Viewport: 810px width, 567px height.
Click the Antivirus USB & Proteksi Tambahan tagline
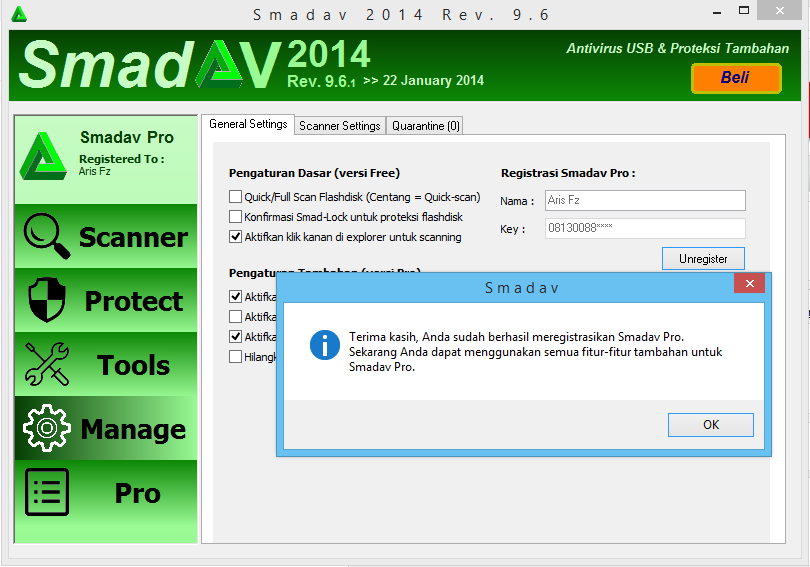[x=677, y=49]
